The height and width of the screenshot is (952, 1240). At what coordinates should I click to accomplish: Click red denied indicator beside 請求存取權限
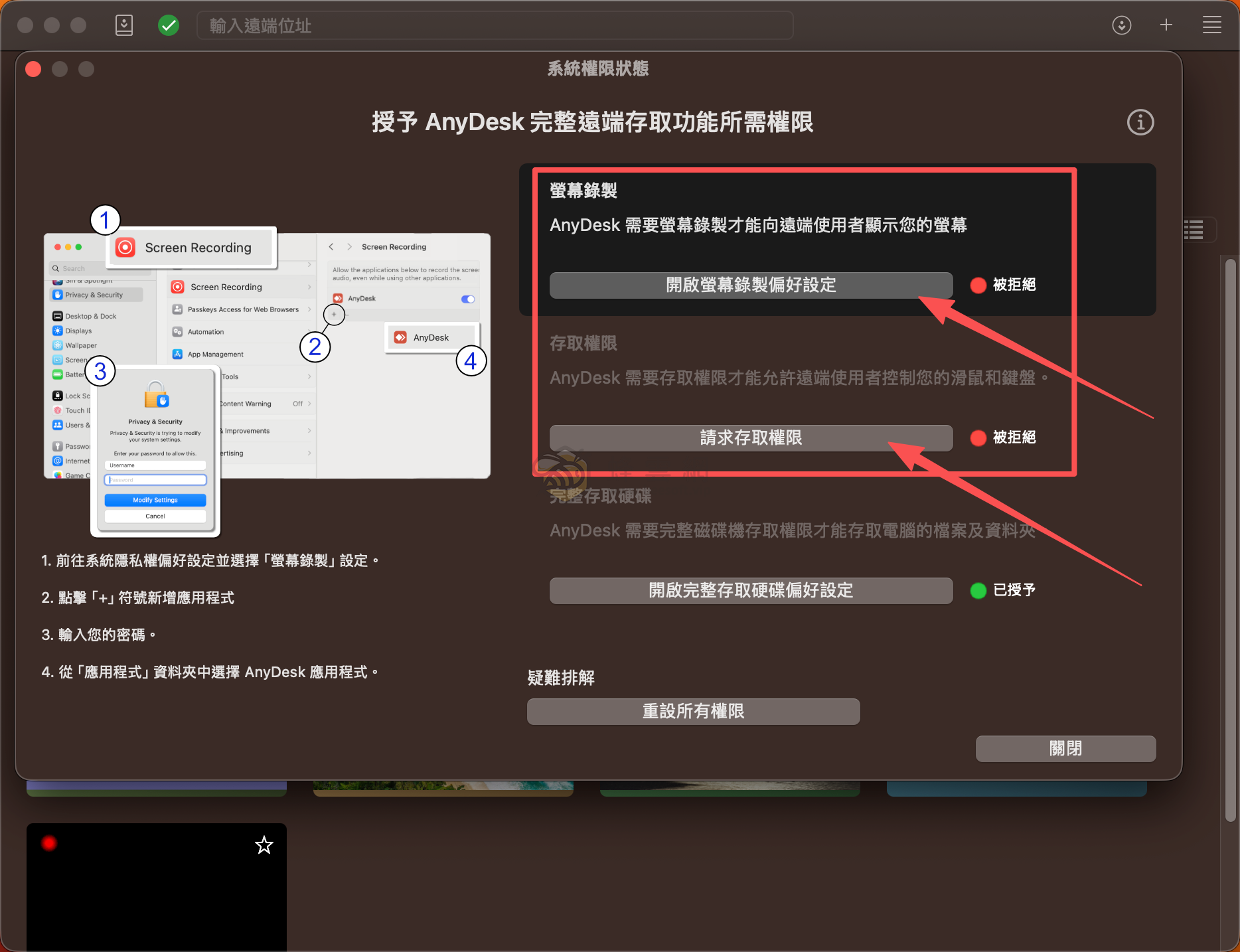[978, 438]
